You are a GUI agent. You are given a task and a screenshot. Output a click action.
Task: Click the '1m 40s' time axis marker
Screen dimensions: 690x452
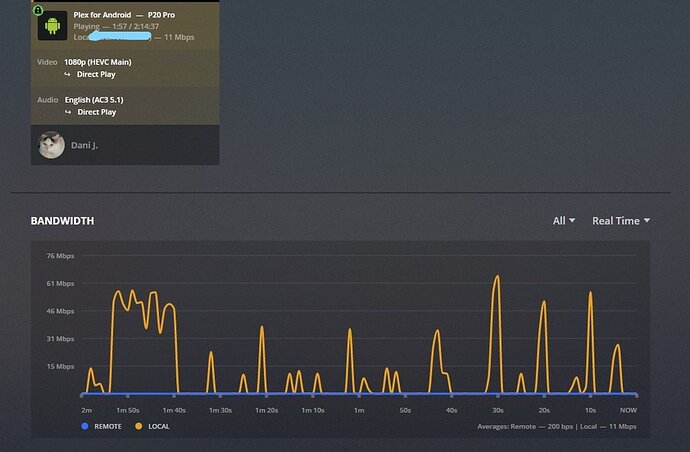pyautogui.click(x=174, y=410)
